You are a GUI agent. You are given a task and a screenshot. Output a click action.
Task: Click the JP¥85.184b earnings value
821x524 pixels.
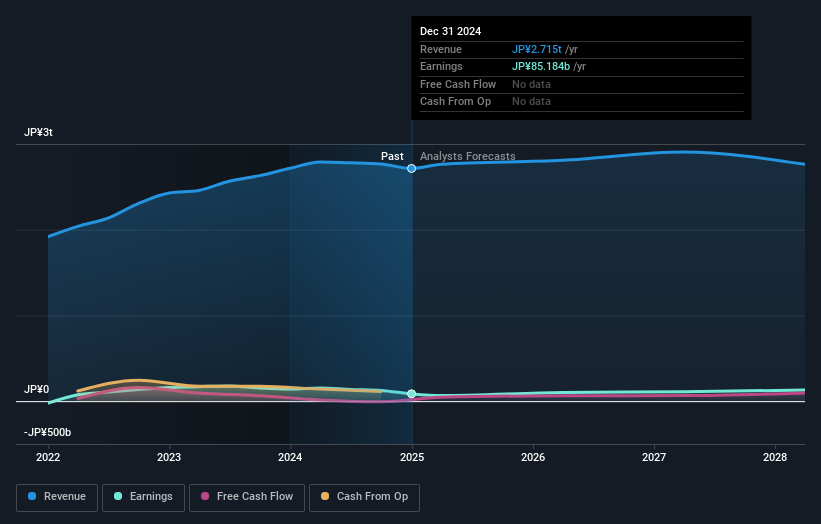pos(541,66)
